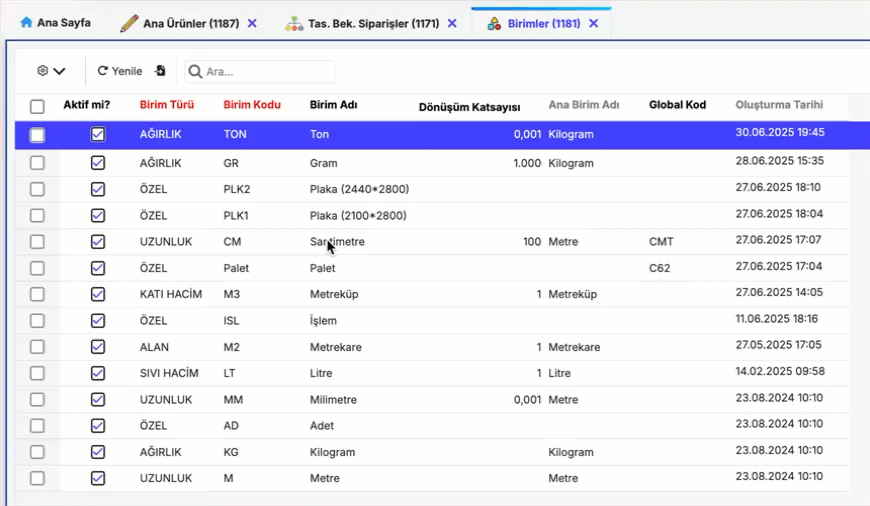870x506 pixels.
Task: Click the magnifier icon in the search box
Action: pos(194,72)
